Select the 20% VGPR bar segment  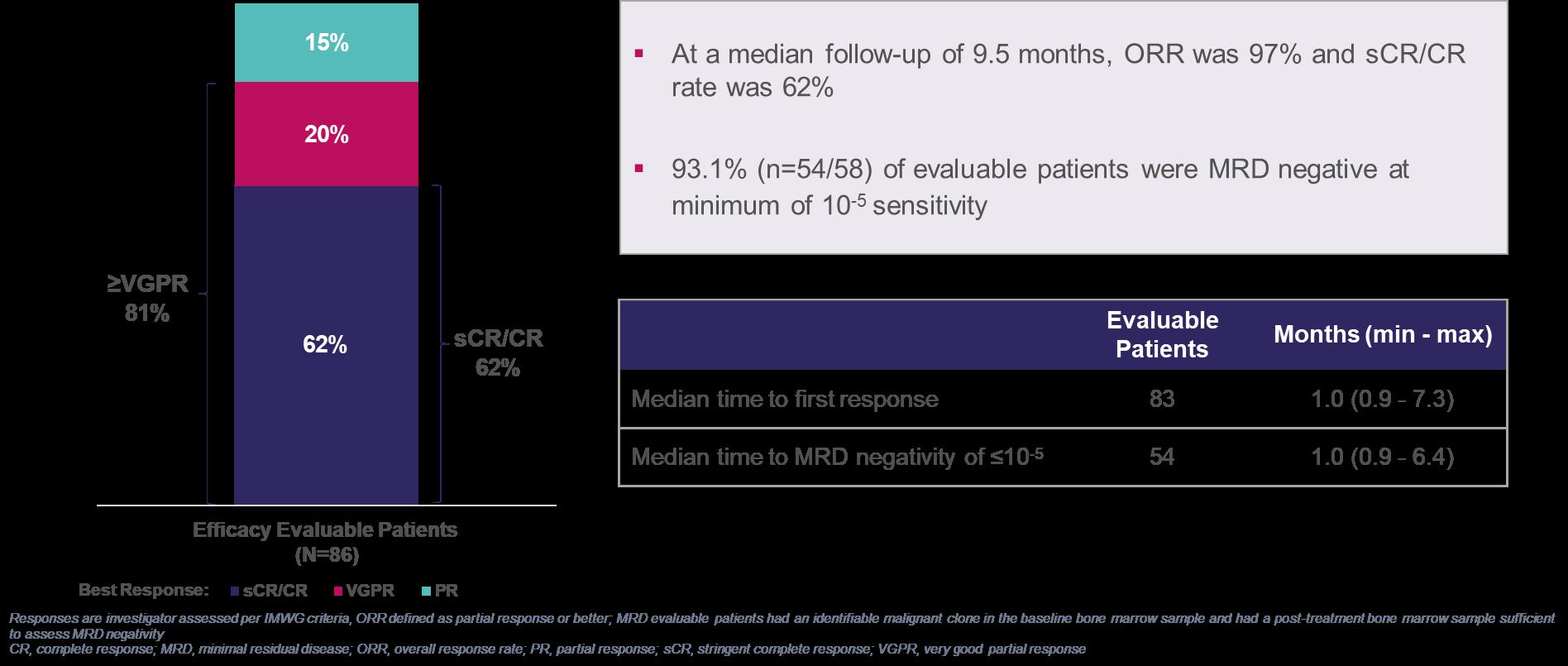point(327,134)
